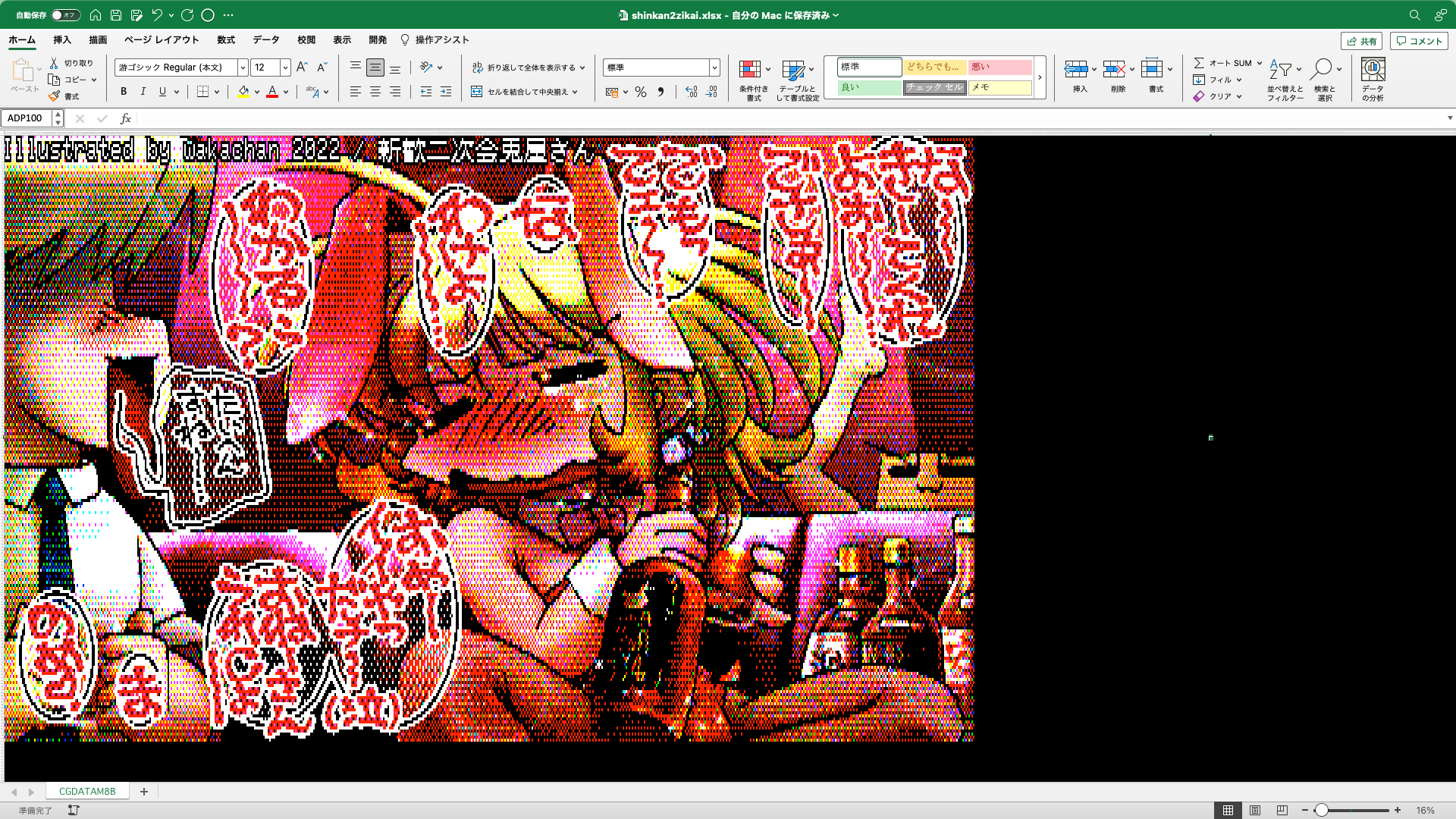
Task: Expand the Merge and Center dropdown arrow
Action: click(575, 92)
